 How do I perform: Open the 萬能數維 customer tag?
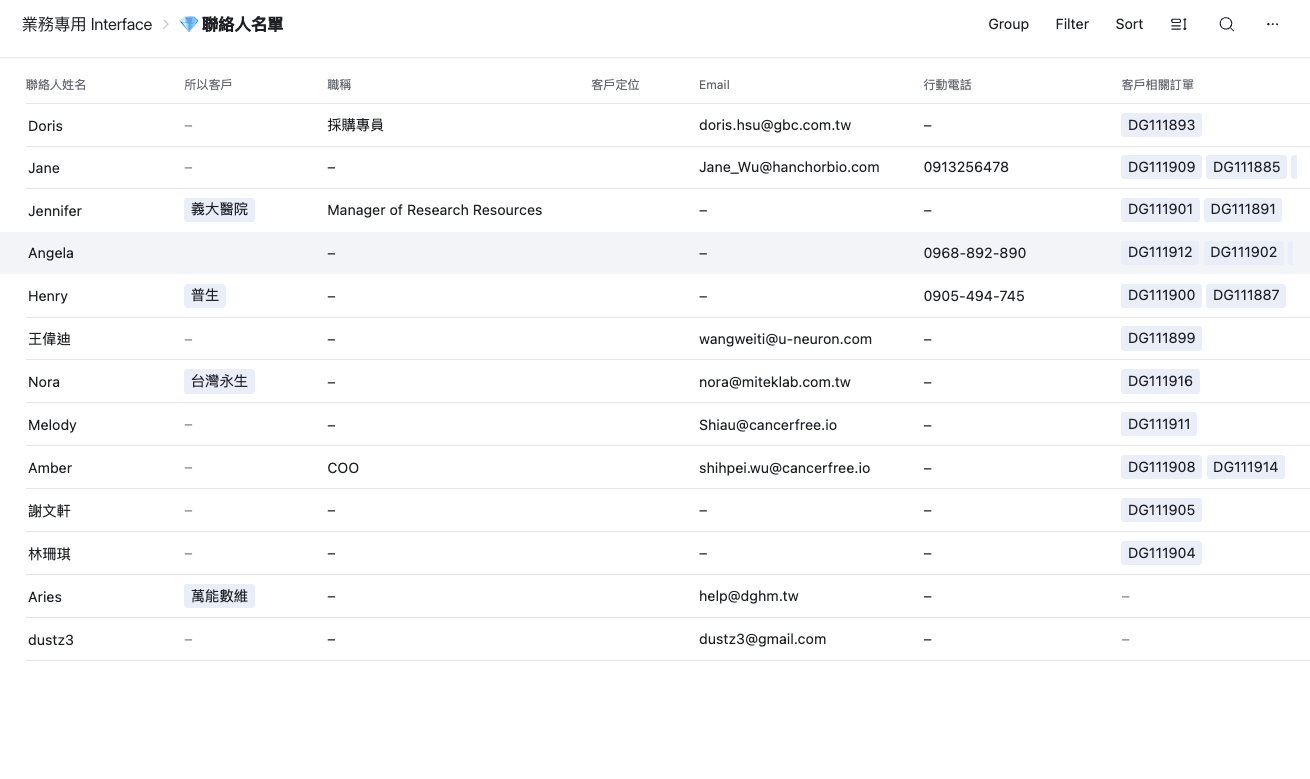[x=219, y=597]
